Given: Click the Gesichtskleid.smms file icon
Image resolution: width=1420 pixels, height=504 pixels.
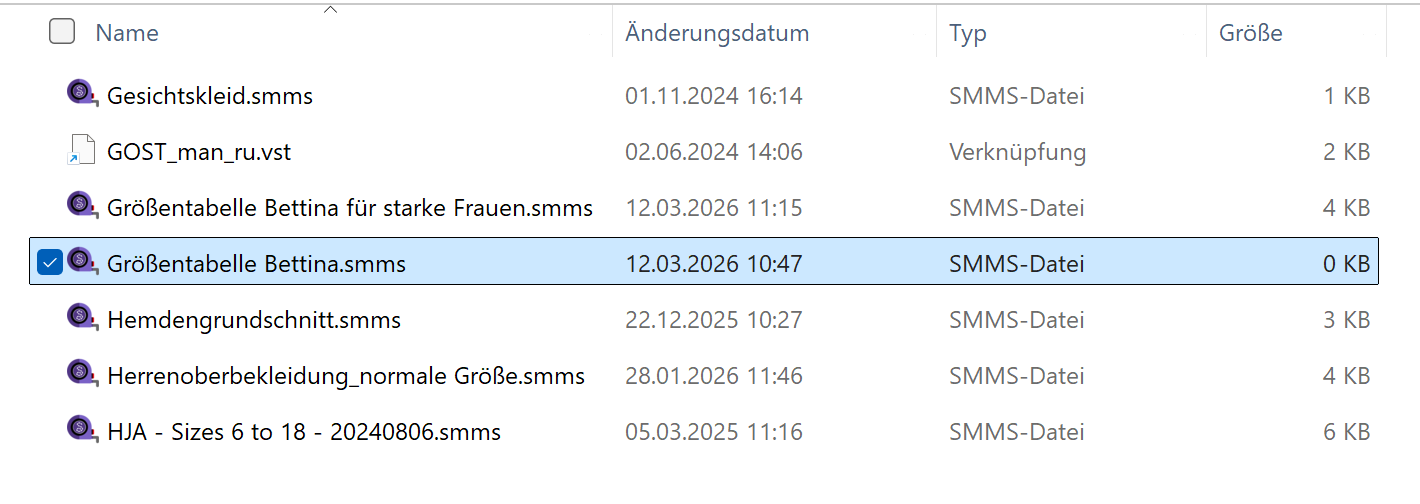Looking at the screenshot, I should point(82,94).
